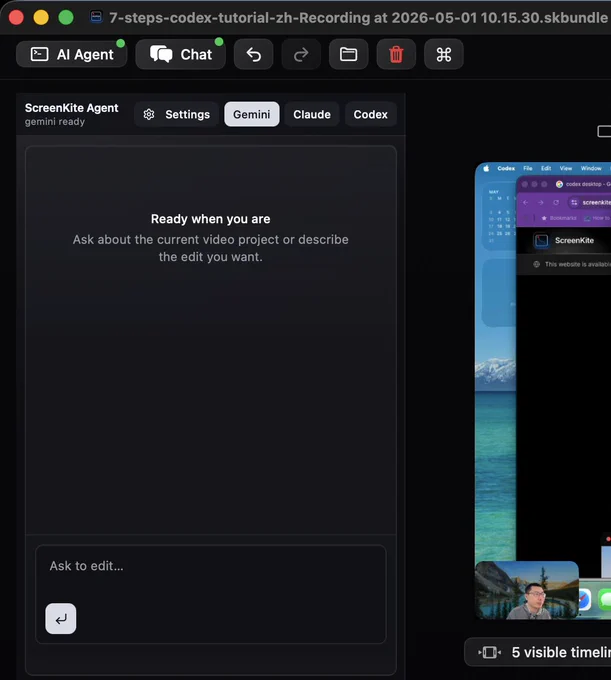This screenshot has width=611, height=680.
Task: Click the browser back arrow in preview
Action: [526, 203]
